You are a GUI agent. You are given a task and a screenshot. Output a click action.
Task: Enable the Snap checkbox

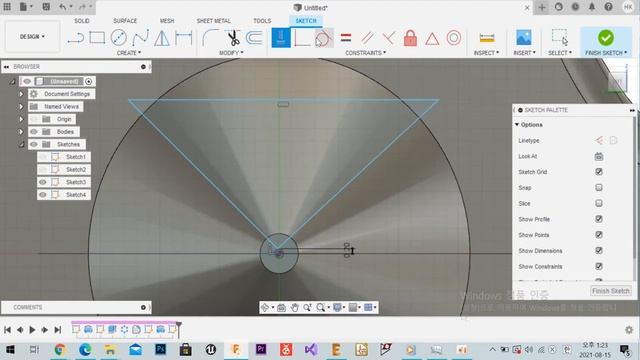[x=599, y=188]
